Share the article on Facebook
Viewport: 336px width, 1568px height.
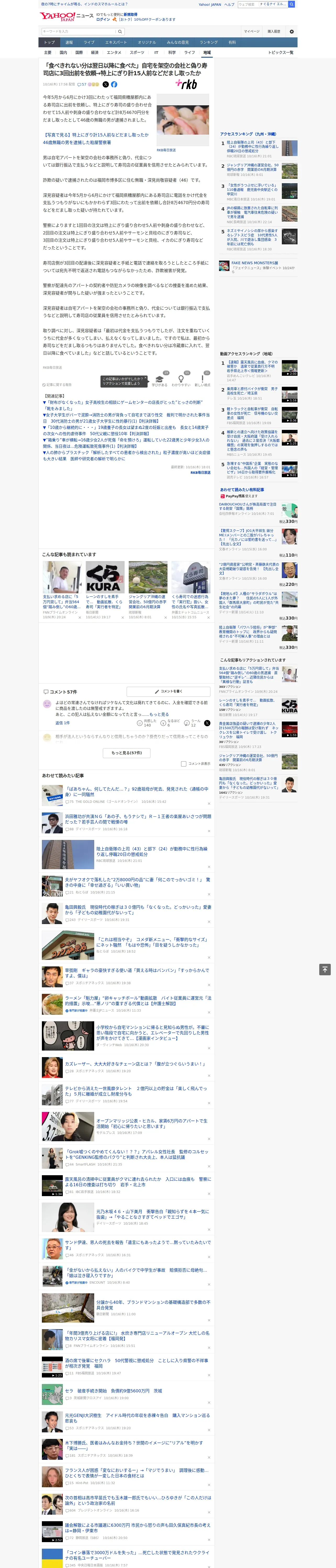click(114, 85)
